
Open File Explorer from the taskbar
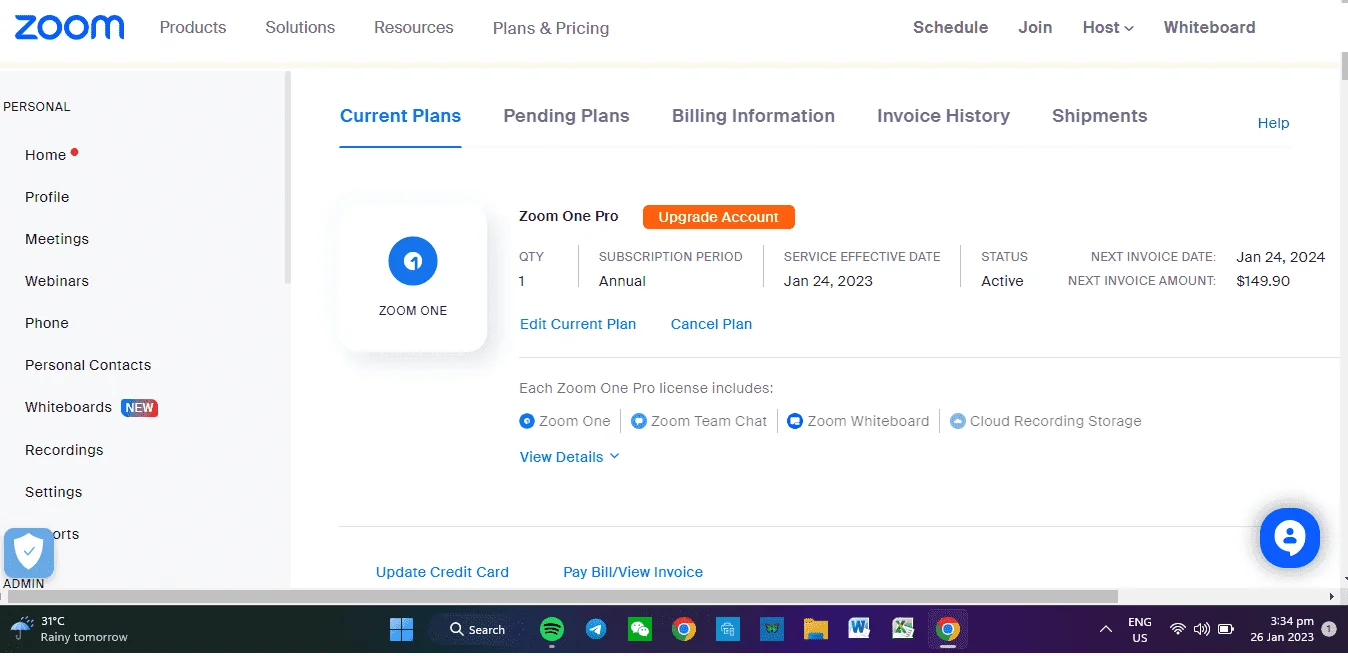[x=816, y=629]
